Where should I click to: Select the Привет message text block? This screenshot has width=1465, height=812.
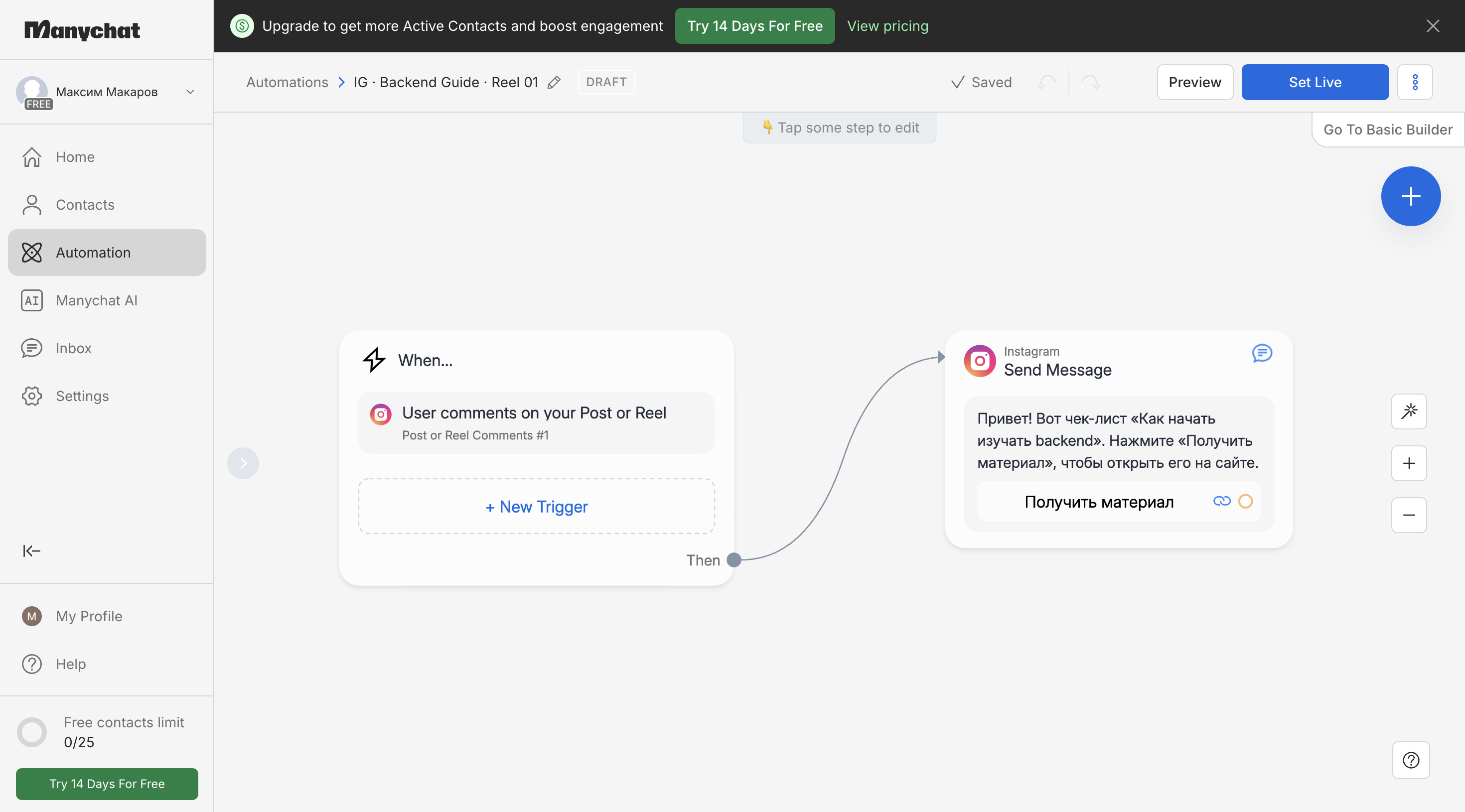[1118, 440]
